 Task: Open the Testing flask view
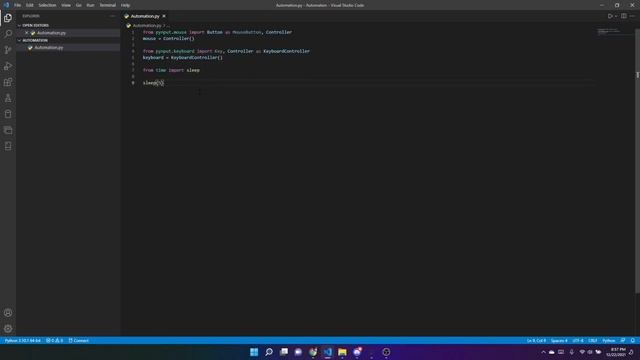[x=8, y=98]
